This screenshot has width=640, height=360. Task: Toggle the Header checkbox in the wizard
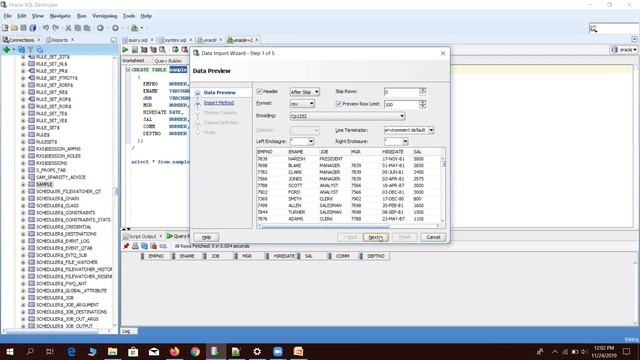point(259,91)
